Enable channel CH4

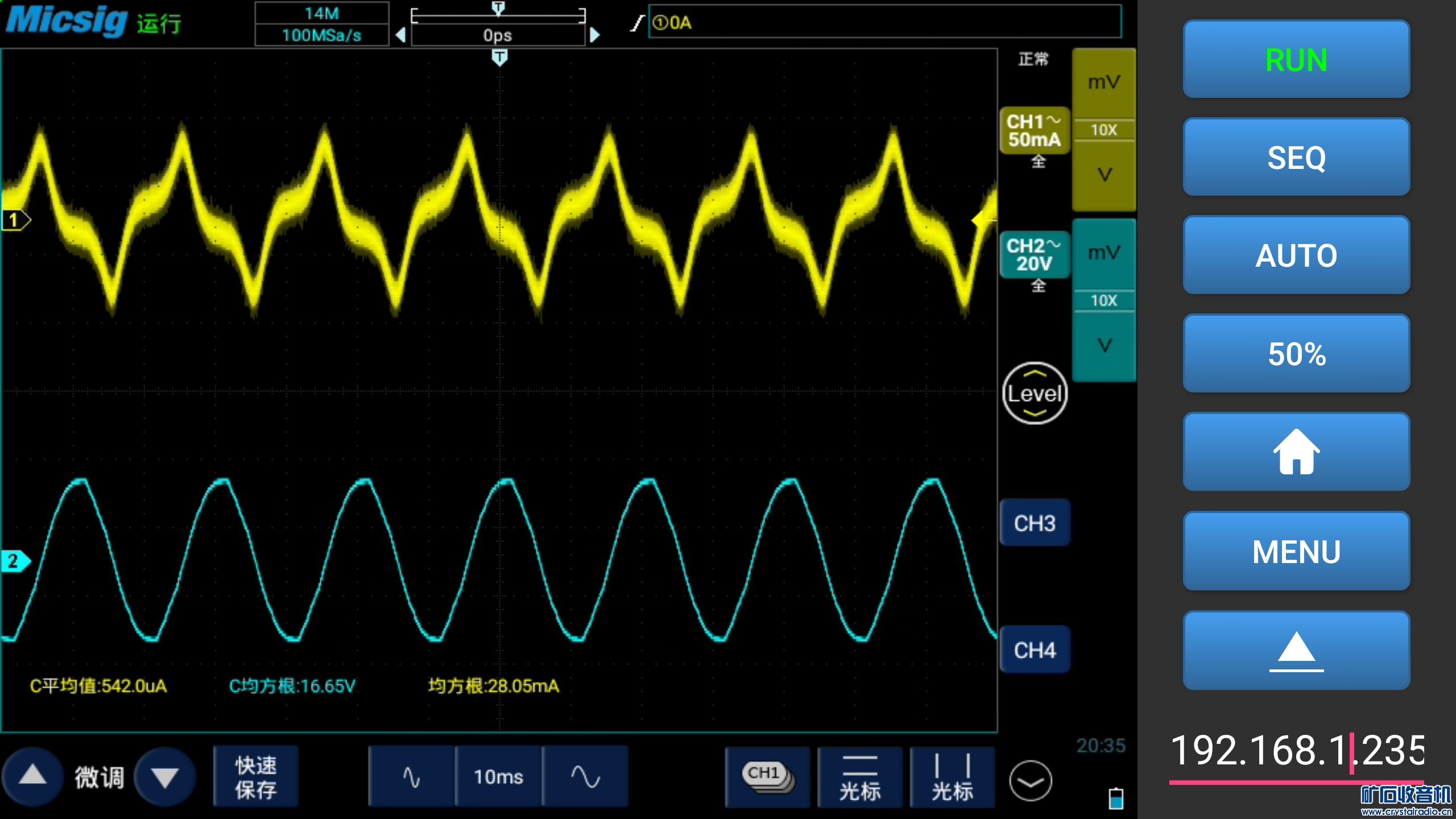(x=1035, y=650)
